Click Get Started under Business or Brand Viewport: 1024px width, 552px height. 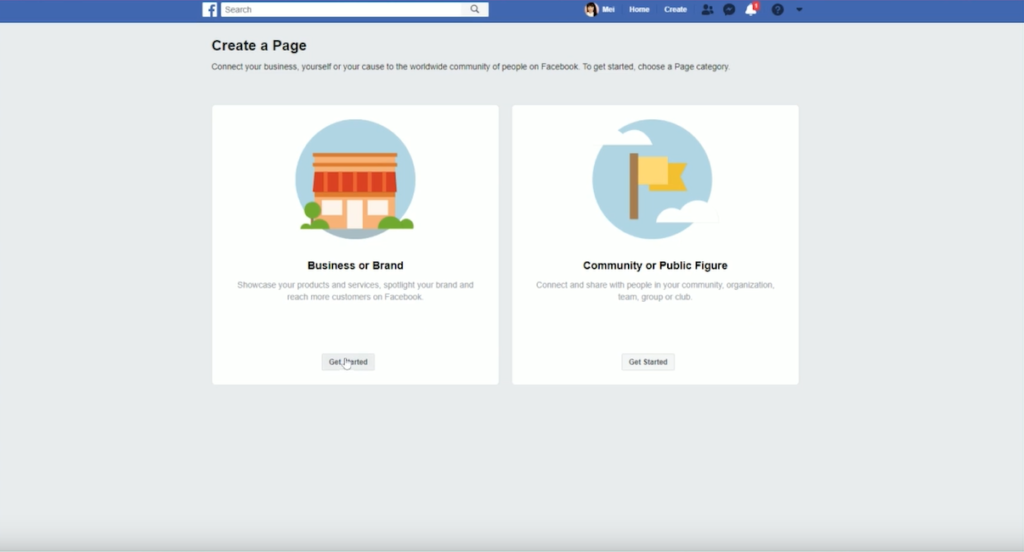pyautogui.click(x=348, y=362)
